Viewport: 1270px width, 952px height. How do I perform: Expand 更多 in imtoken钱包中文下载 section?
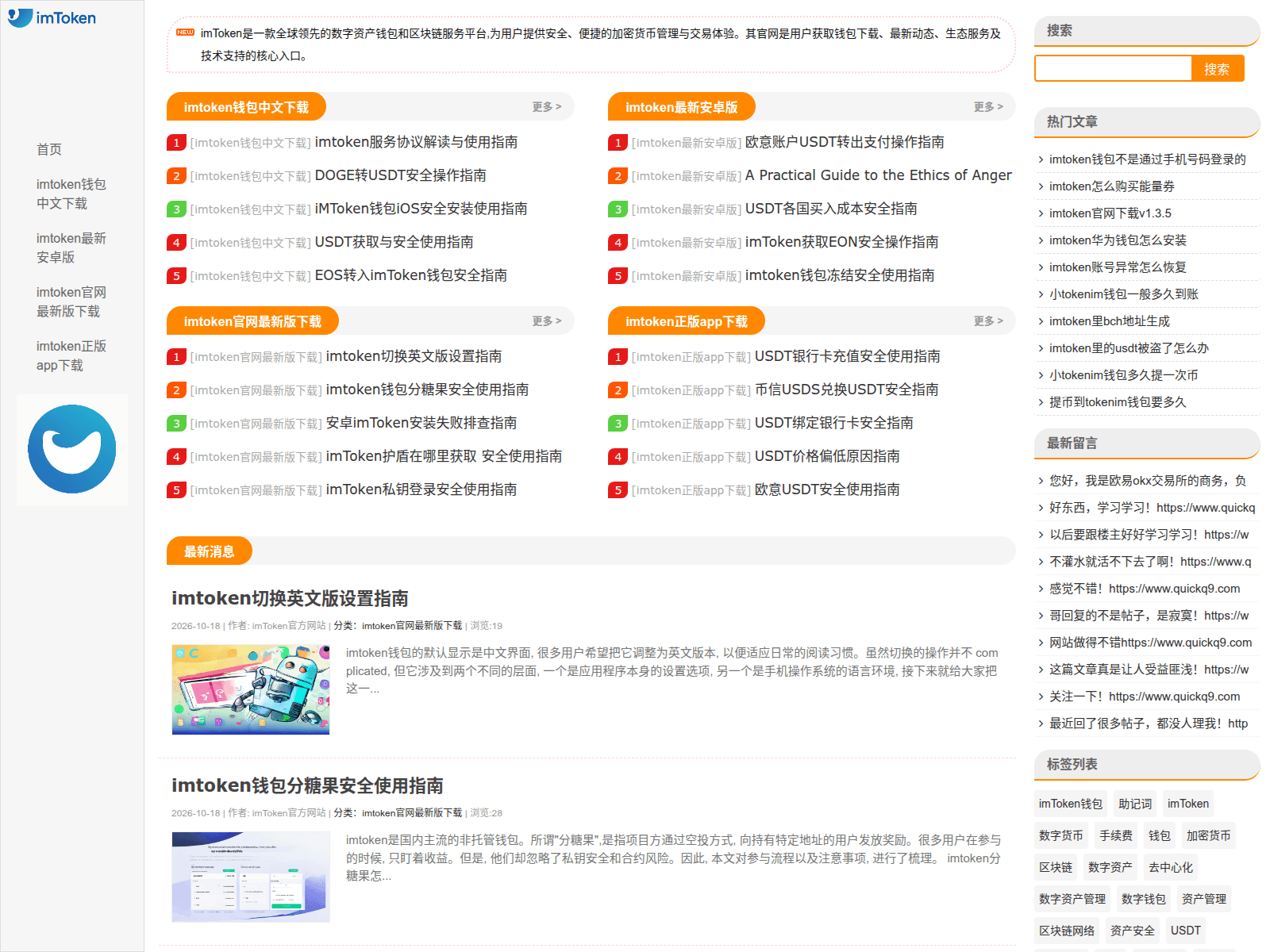click(x=547, y=106)
